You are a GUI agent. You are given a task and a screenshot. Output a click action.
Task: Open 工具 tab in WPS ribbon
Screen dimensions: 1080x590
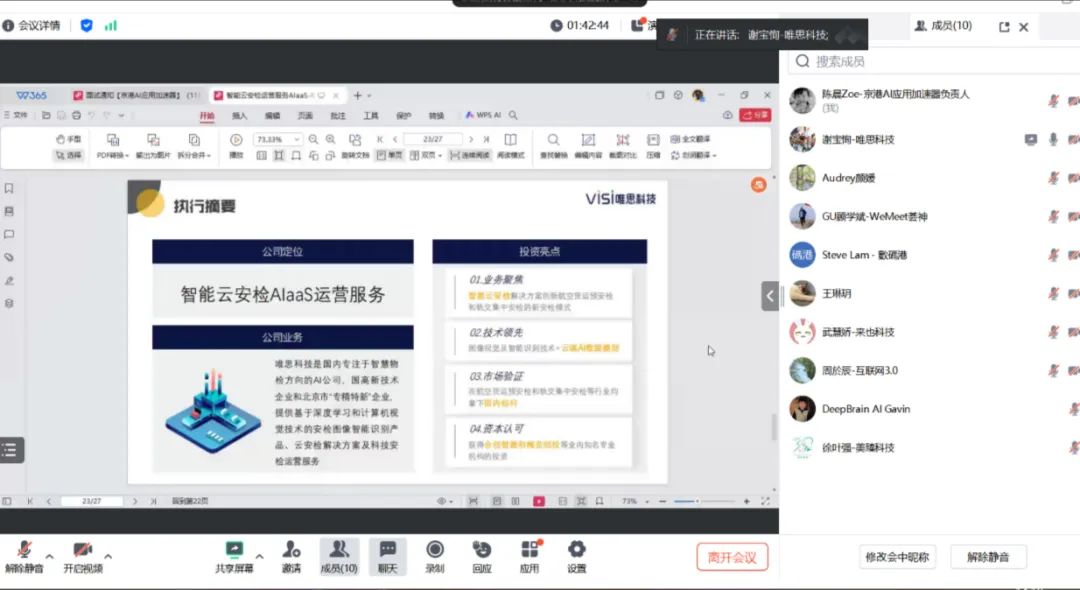pos(371,116)
